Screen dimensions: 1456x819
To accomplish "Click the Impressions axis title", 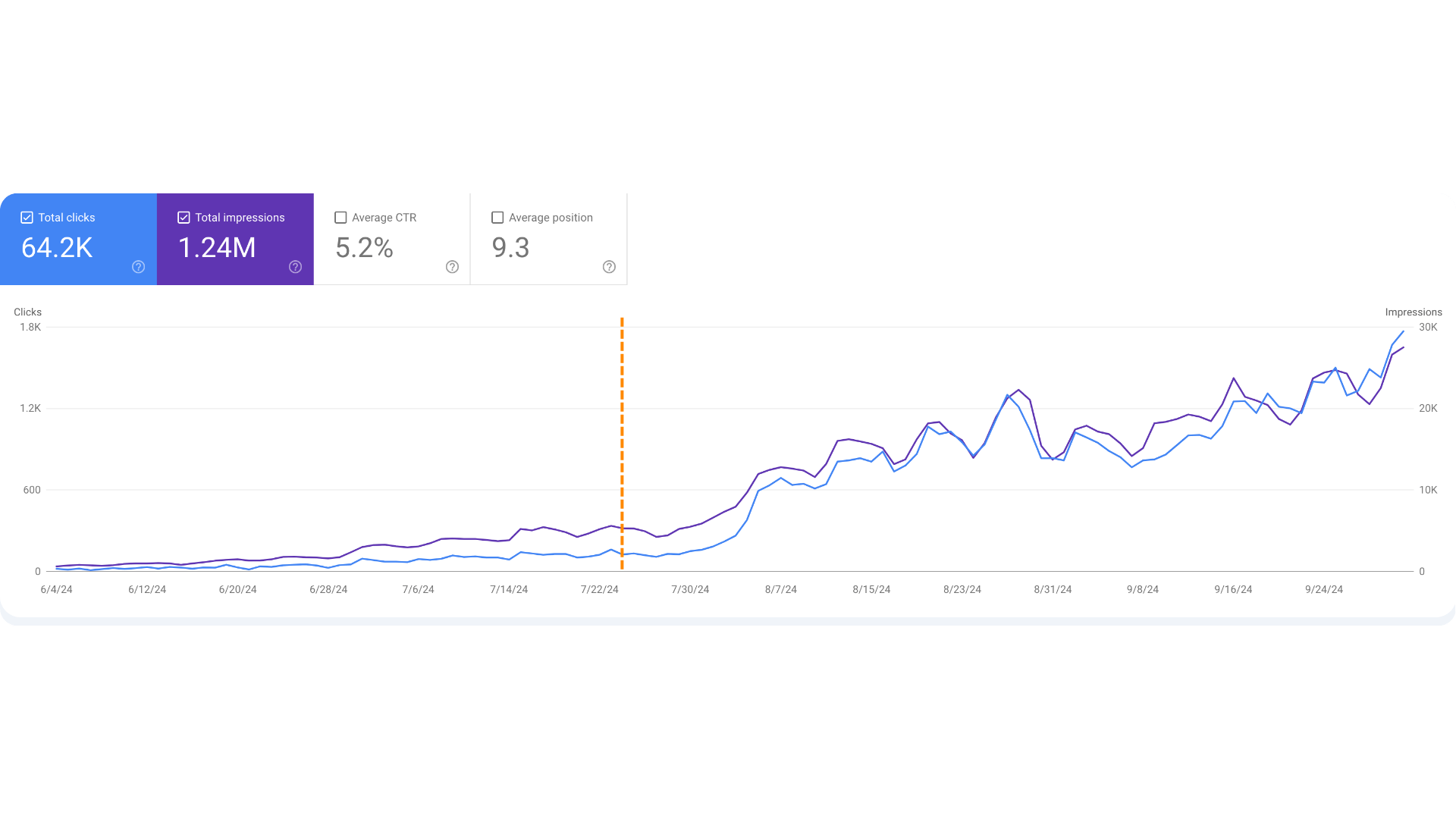I will point(1414,312).
